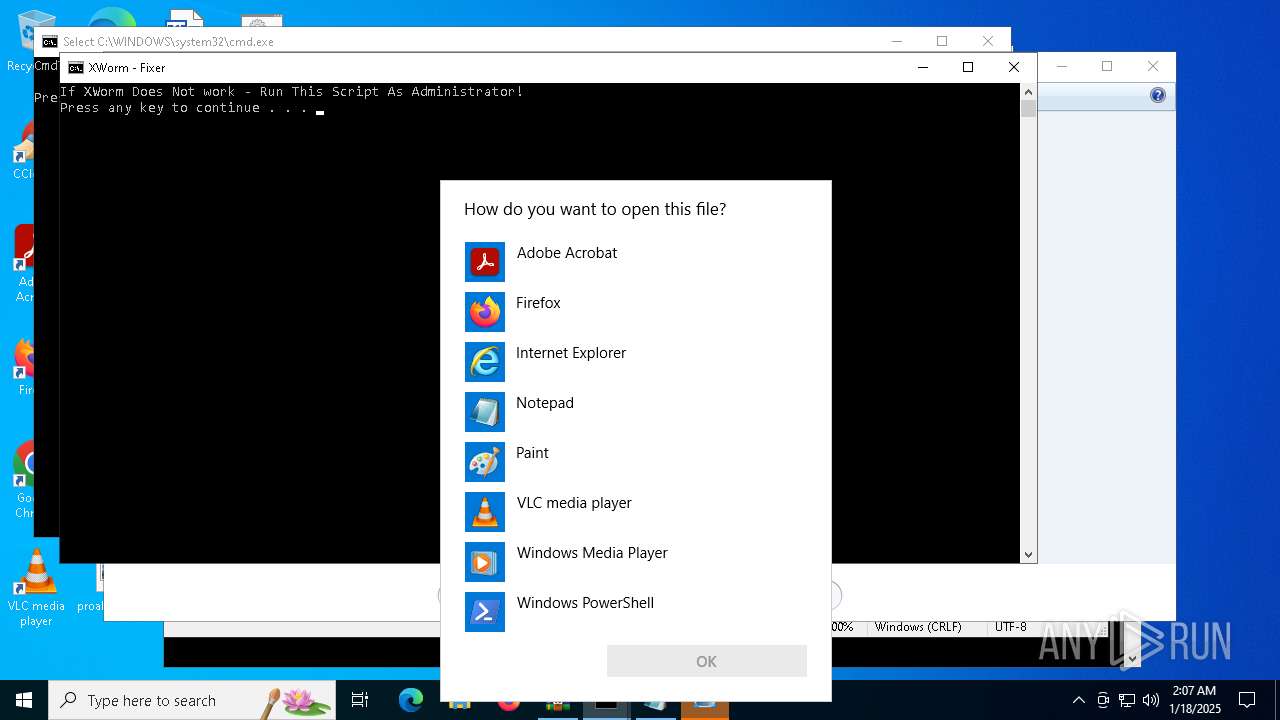Viewport: 1280px width, 720px height.
Task: Choose the 'Notepad' text entry
Action: pyautogui.click(x=545, y=403)
